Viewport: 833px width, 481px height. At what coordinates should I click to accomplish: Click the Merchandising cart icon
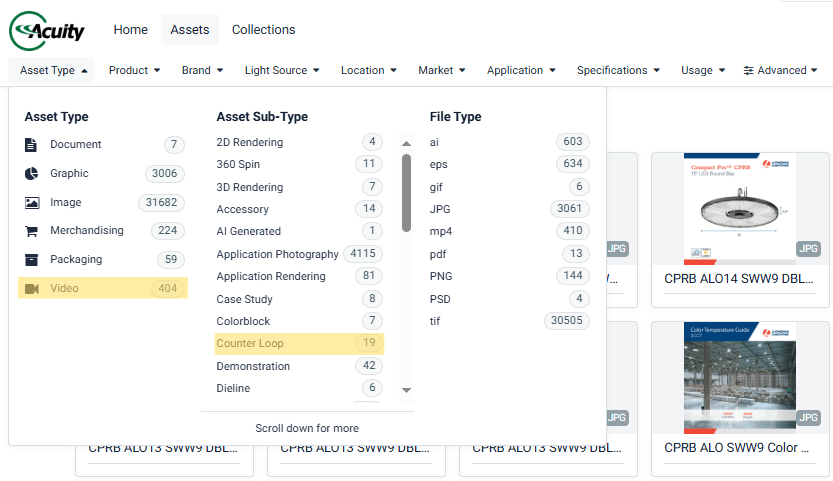(31, 231)
